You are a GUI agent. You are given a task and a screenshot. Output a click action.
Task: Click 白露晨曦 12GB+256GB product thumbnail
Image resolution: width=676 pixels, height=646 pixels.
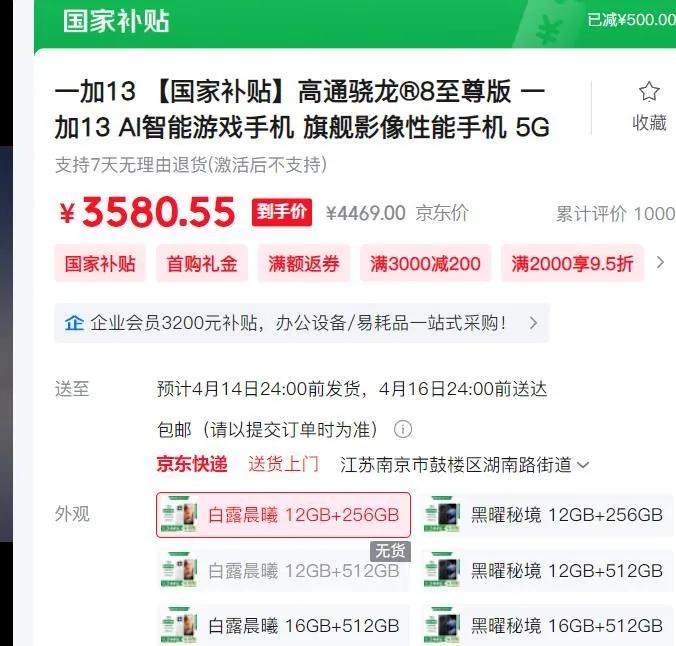pos(179,515)
